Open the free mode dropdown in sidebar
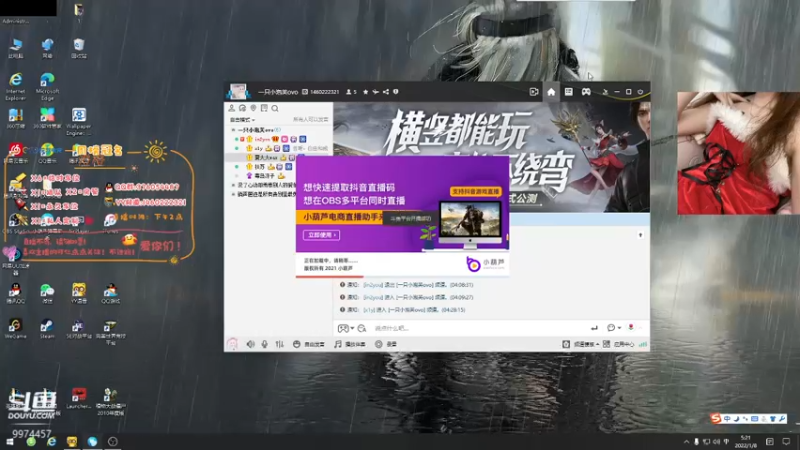 pos(242,119)
